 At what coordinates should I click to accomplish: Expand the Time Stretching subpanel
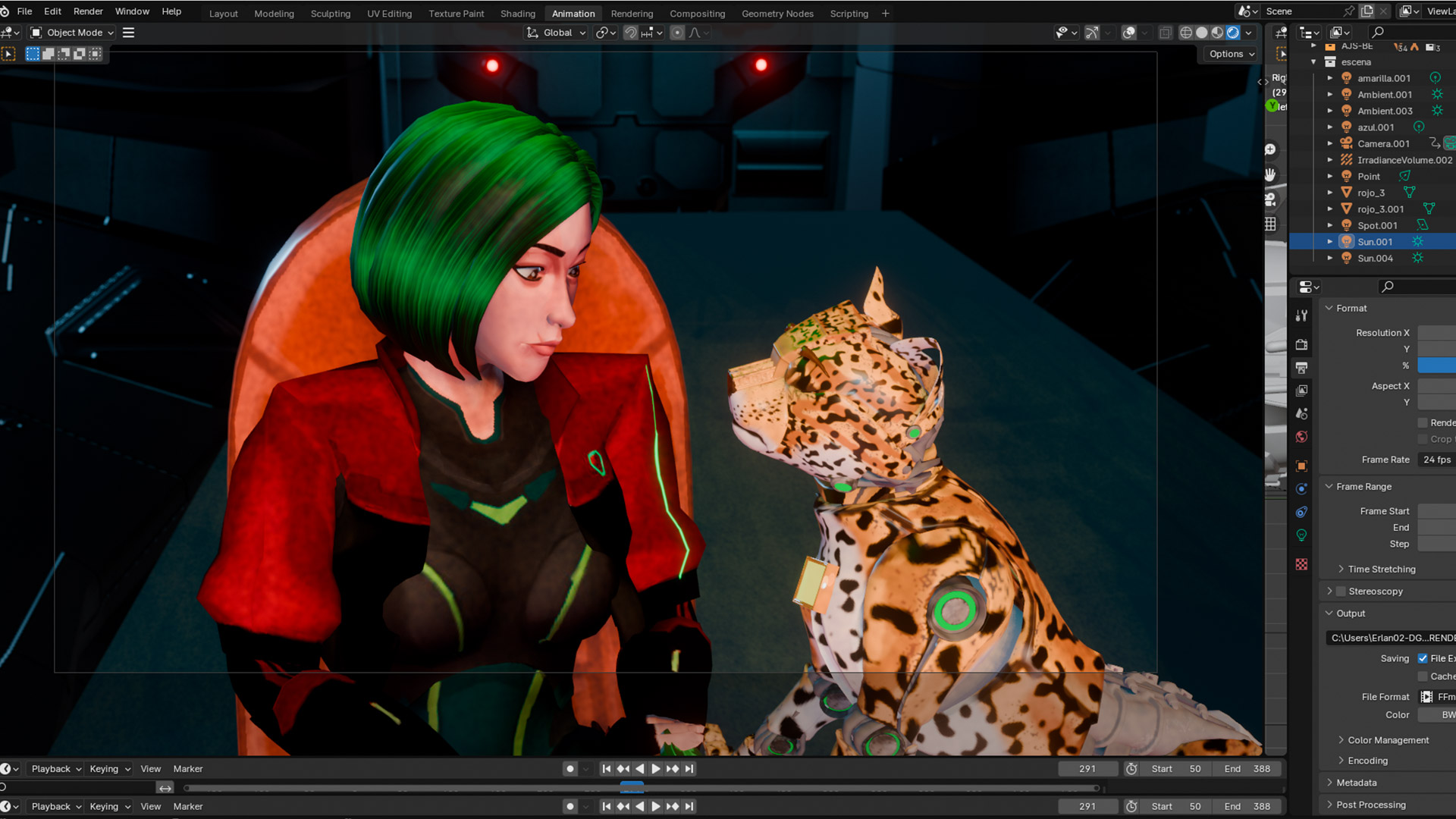coord(1341,570)
